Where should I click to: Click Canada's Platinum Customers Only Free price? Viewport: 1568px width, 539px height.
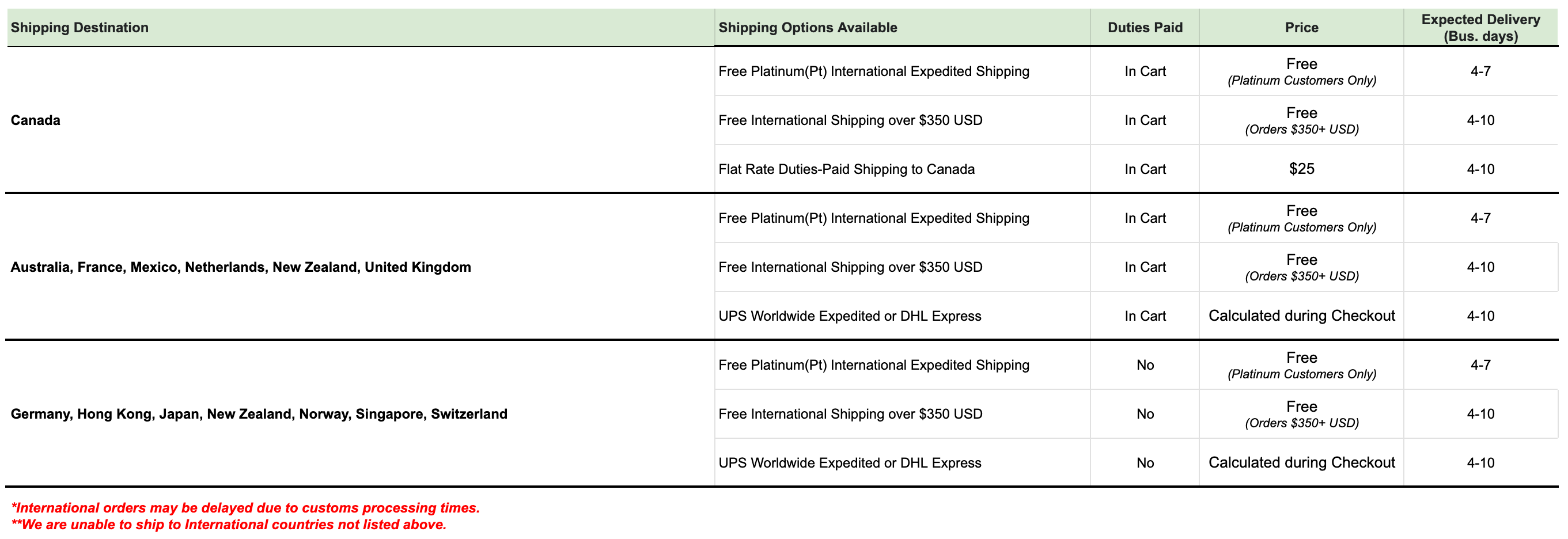pyautogui.click(x=1301, y=71)
